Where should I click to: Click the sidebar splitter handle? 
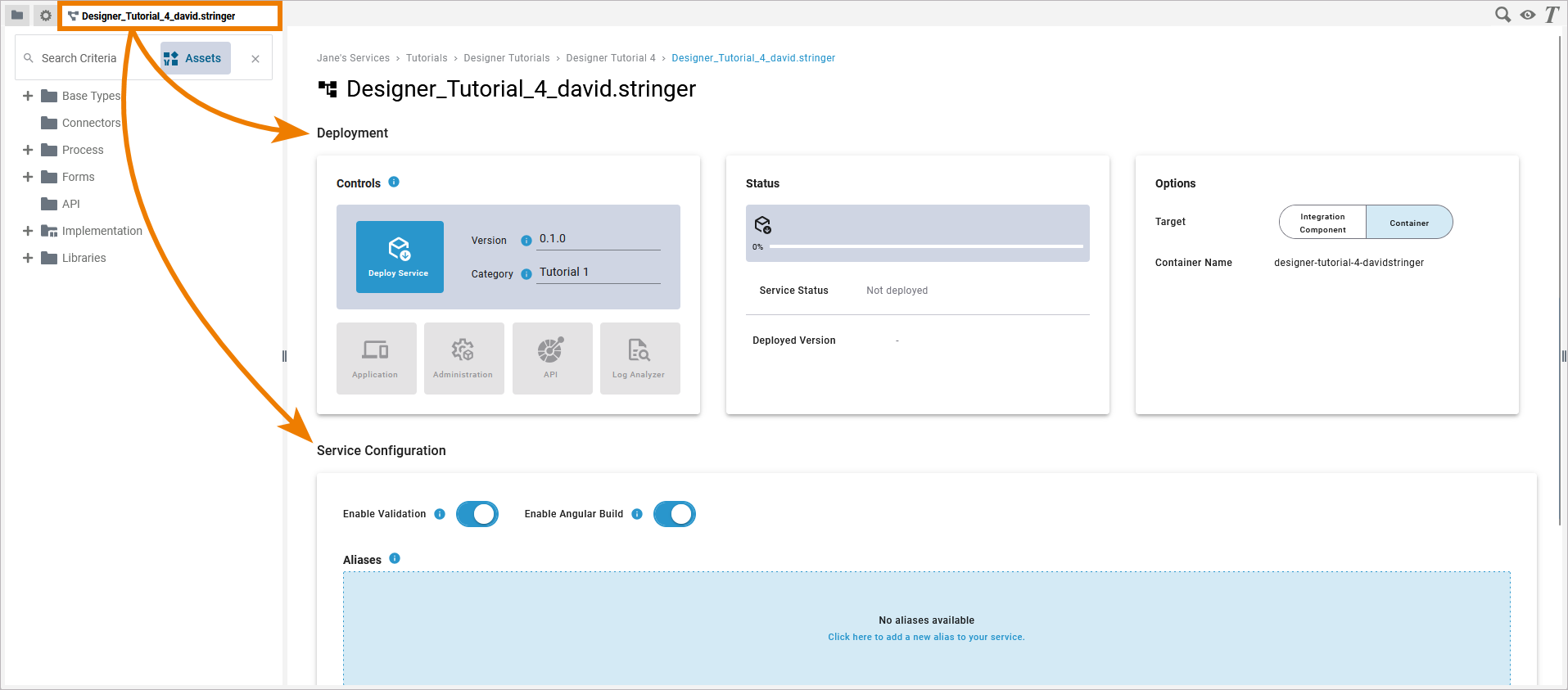[284, 356]
